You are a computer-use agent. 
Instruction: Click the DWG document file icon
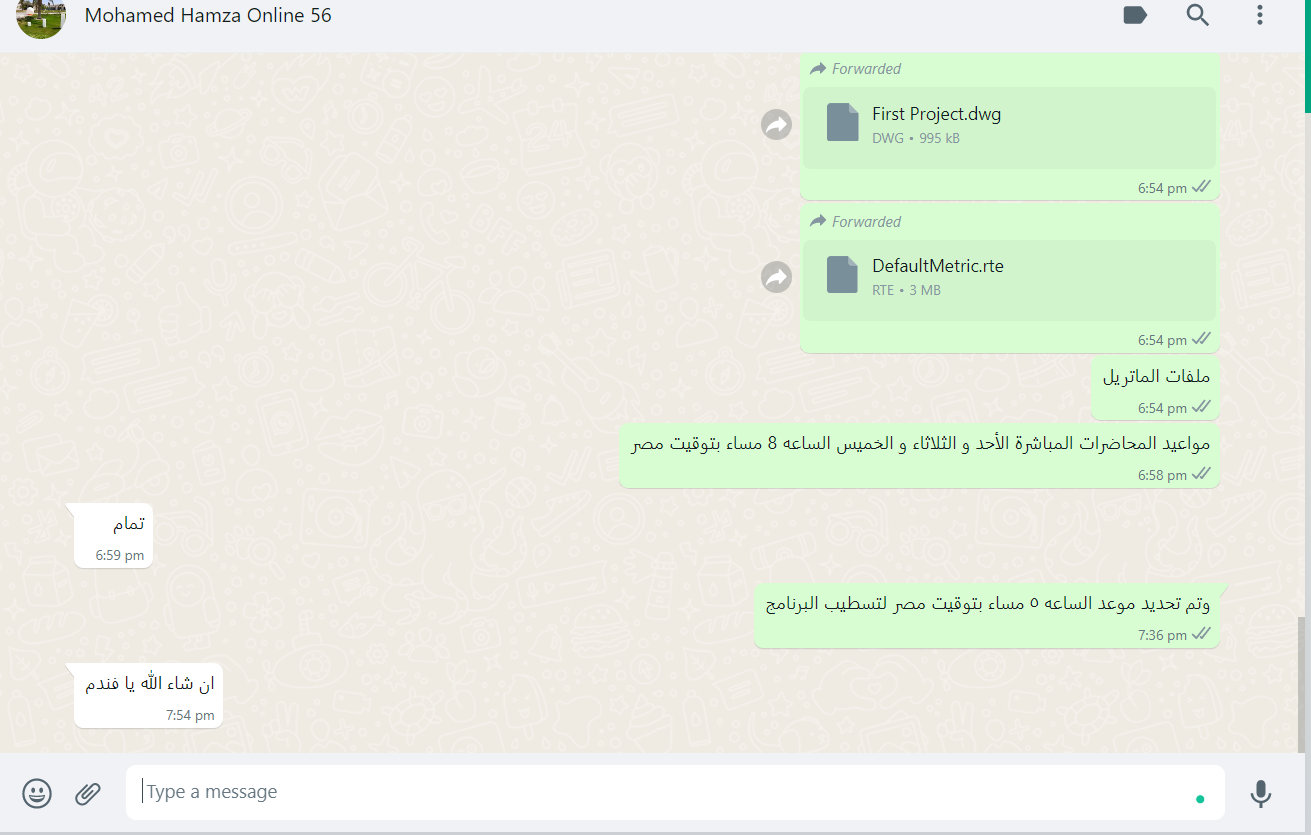tap(843, 122)
